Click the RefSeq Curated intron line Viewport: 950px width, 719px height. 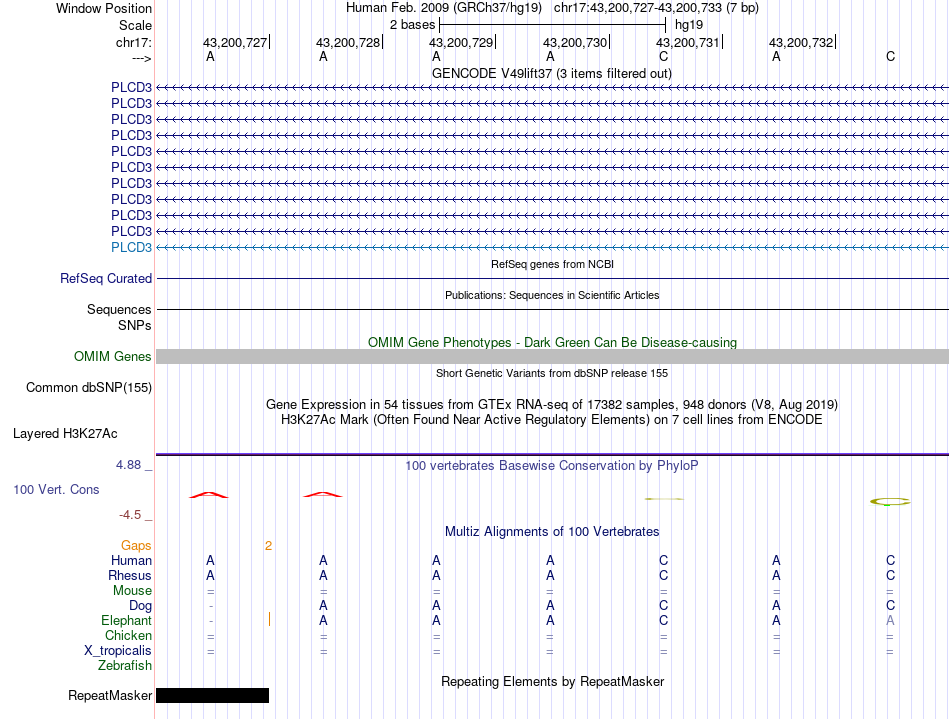pyautogui.click(x=552, y=279)
